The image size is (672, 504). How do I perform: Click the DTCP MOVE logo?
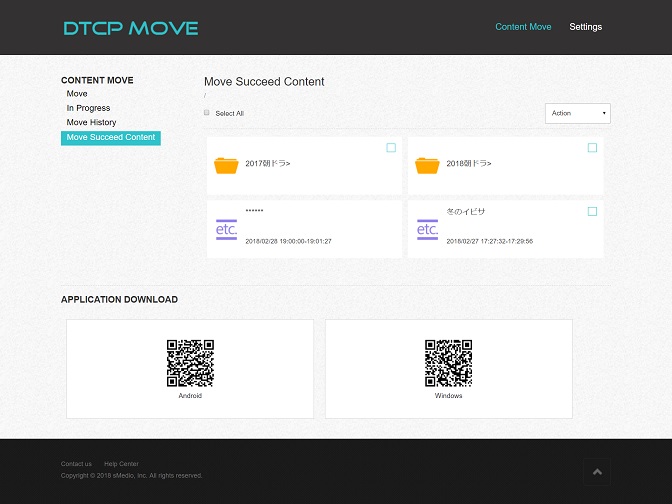pyautogui.click(x=131, y=28)
